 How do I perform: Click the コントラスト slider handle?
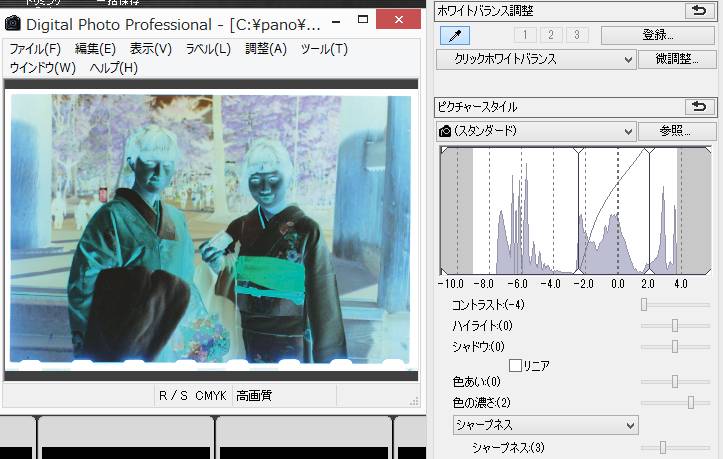(x=644, y=304)
